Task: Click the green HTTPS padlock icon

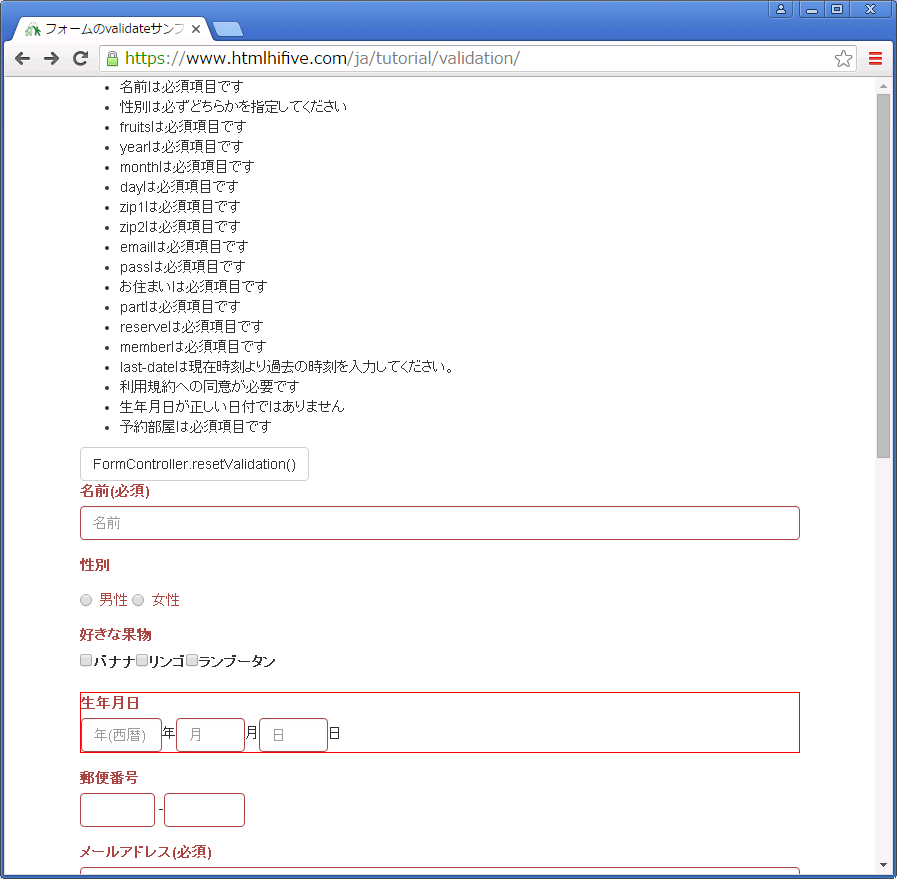Action: click(x=112, y=59)
